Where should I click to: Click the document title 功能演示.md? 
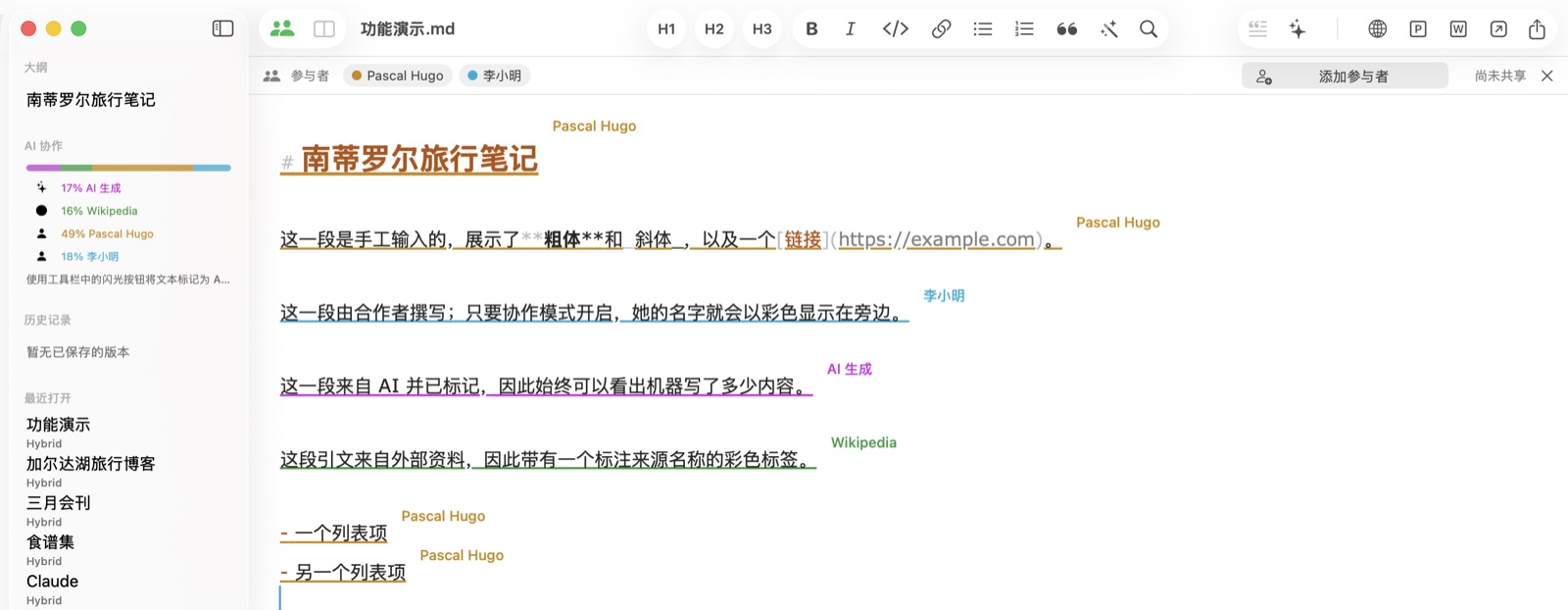[408, 28]
